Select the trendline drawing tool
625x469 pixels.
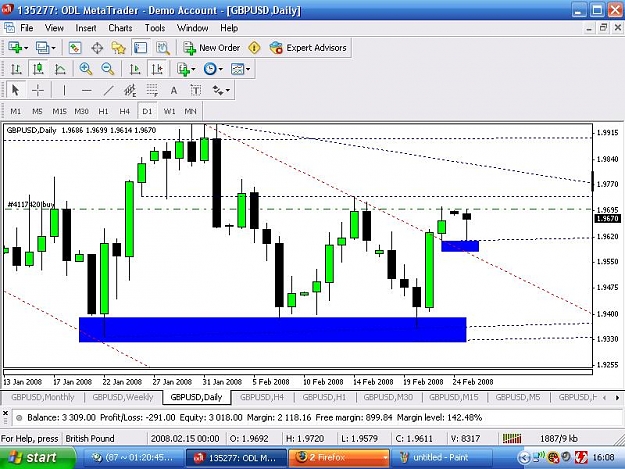108,90
